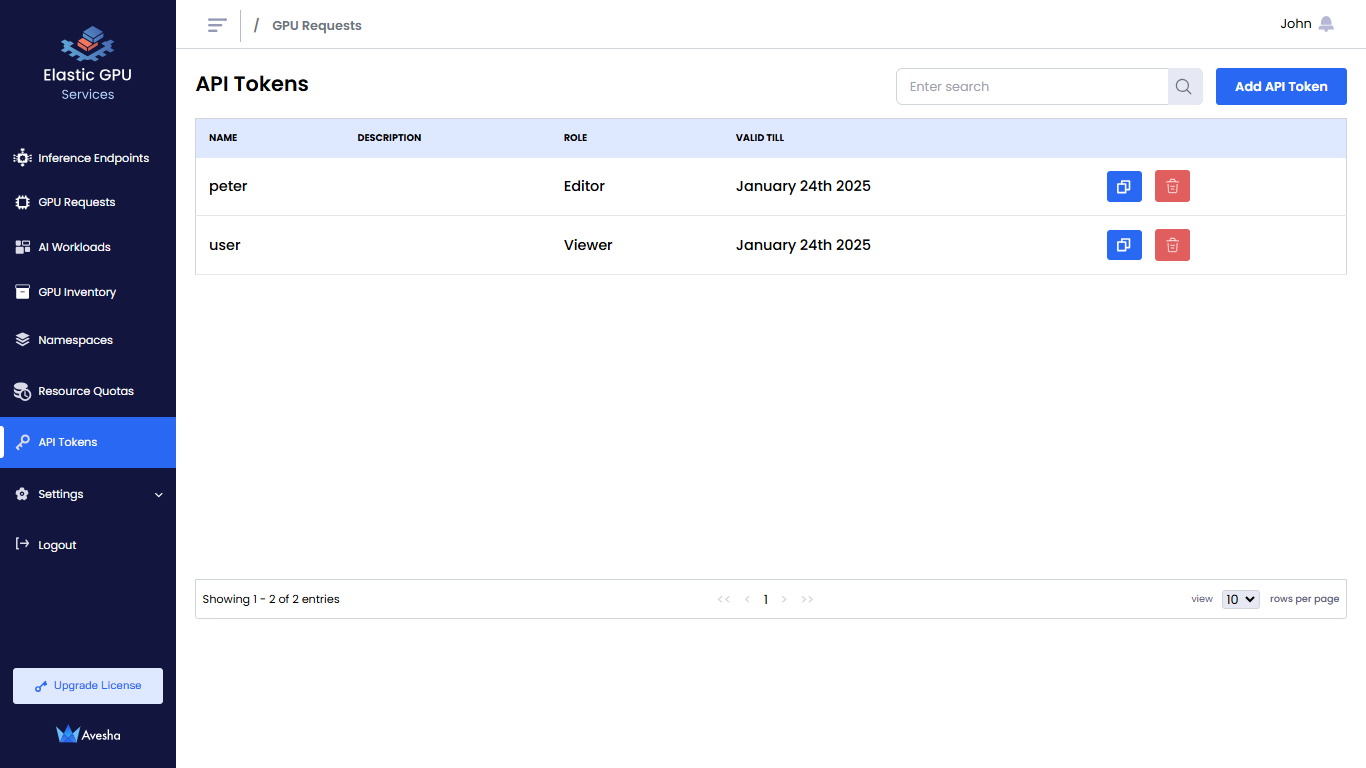Click the GPU Requests chip icon
Screen dimensions: 1366x768
click(22, 202)
